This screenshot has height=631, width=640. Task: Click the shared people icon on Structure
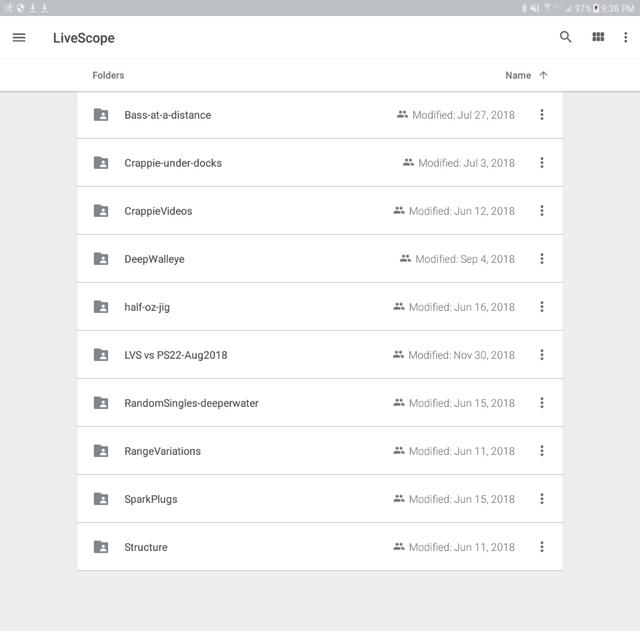click(399, 547)
